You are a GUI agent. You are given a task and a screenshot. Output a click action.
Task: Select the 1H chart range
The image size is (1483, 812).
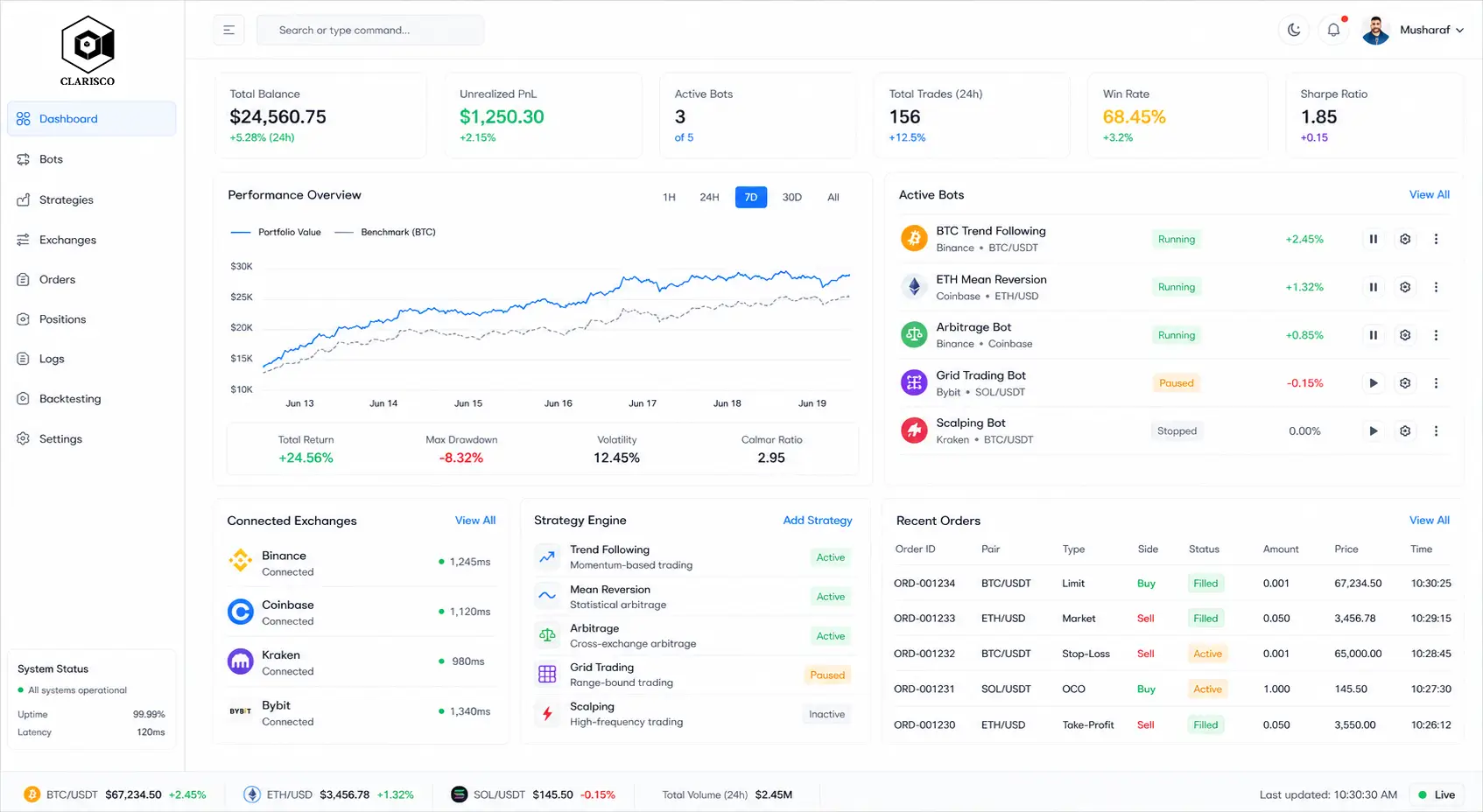669,197
